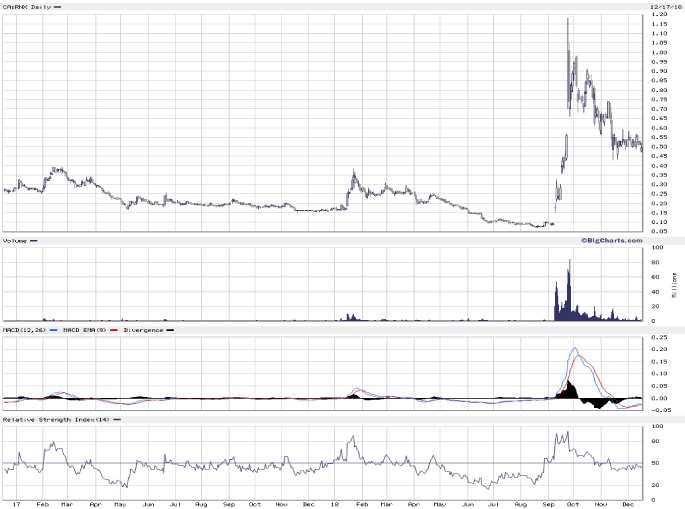Image resolution: width=685 pixels, height=509 pixels.
Task: Click the blue MACD line swatch
Action: [x=52, y=329]
